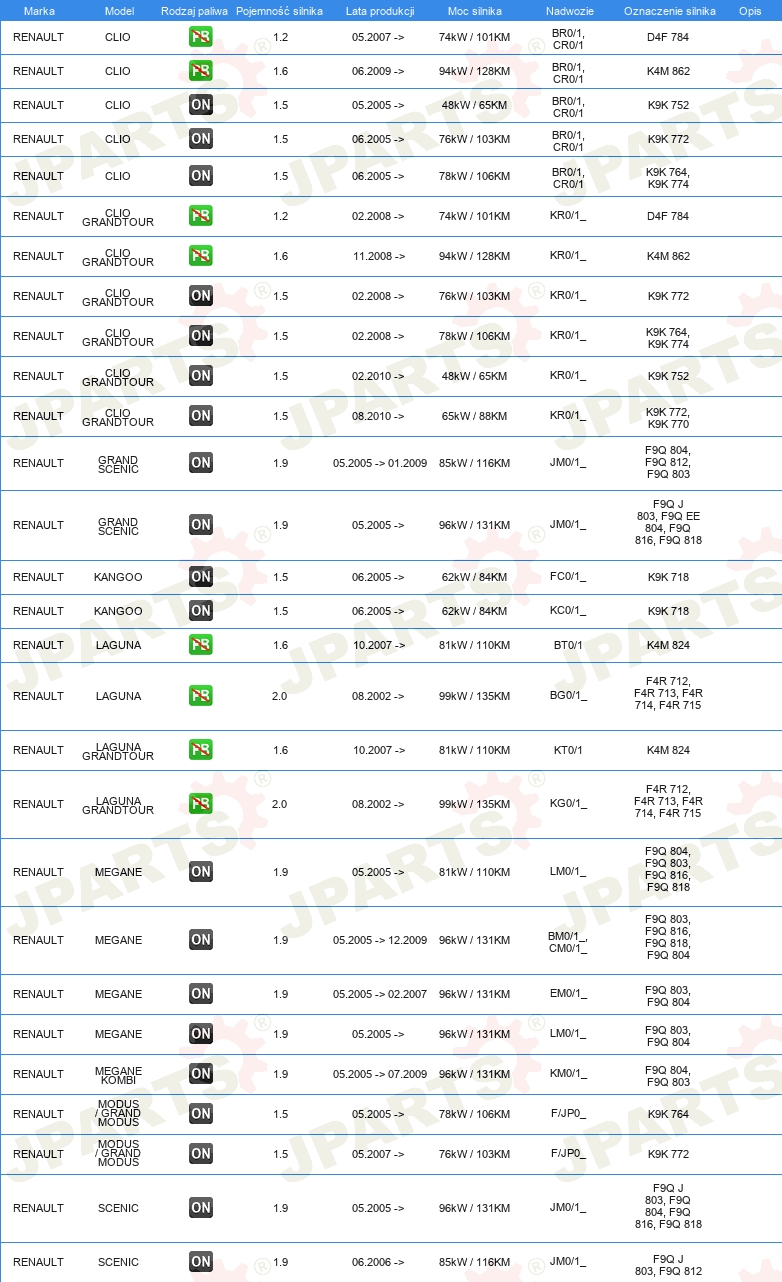Click the diesel ON icon for Clio 76kW / 103KM
Viewport: 782px width, 1282px height.
coord(200,139)
